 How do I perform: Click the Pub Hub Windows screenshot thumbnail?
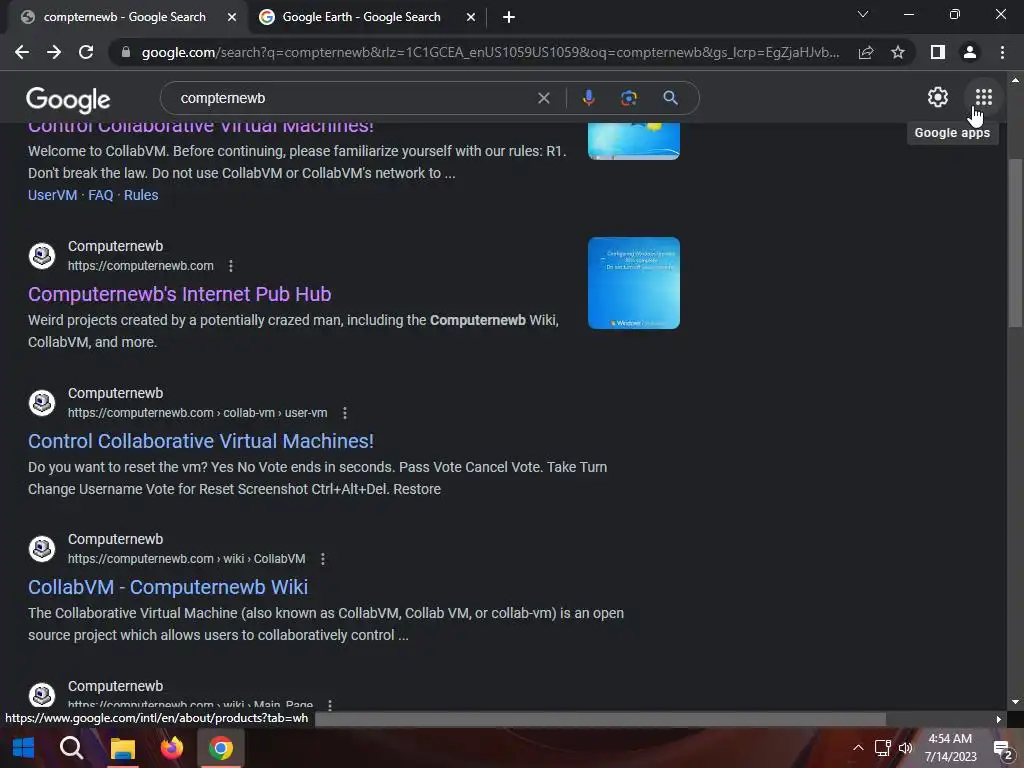(633, 283)
